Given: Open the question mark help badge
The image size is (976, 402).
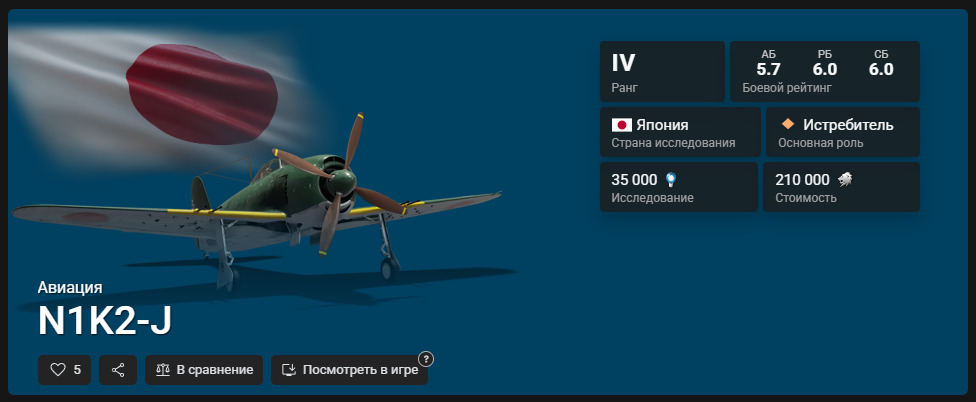Looking at the screenshot, I should [x=426, y=359].
